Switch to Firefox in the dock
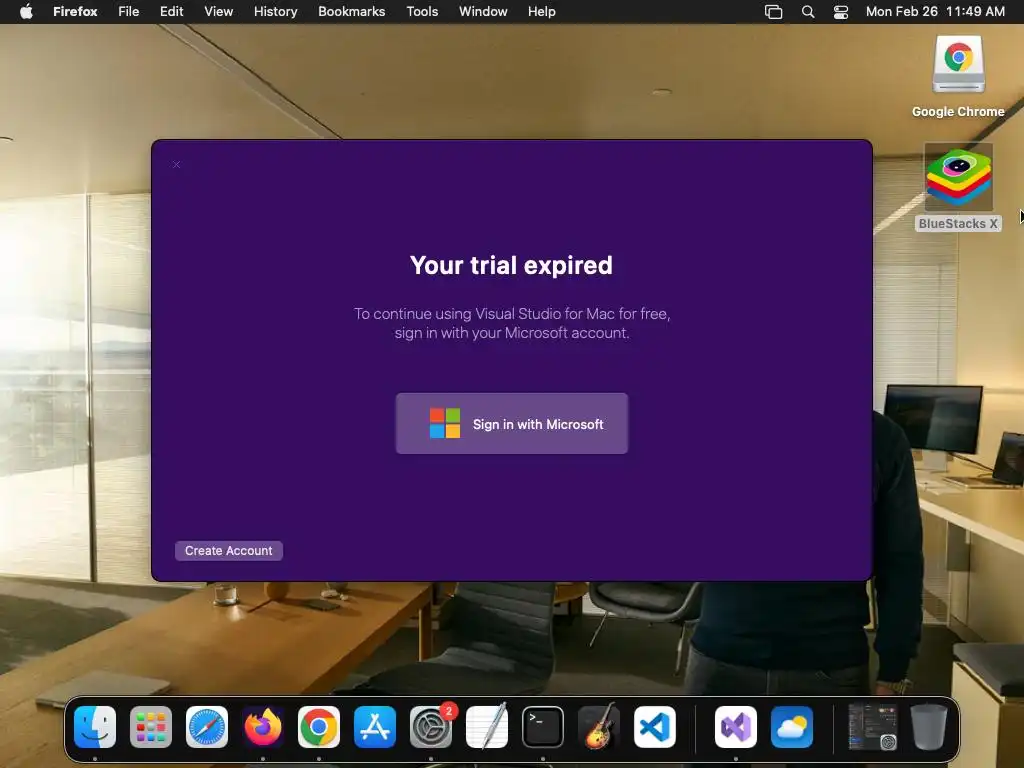Viewport: 1024px width, 768px height. 263,727
